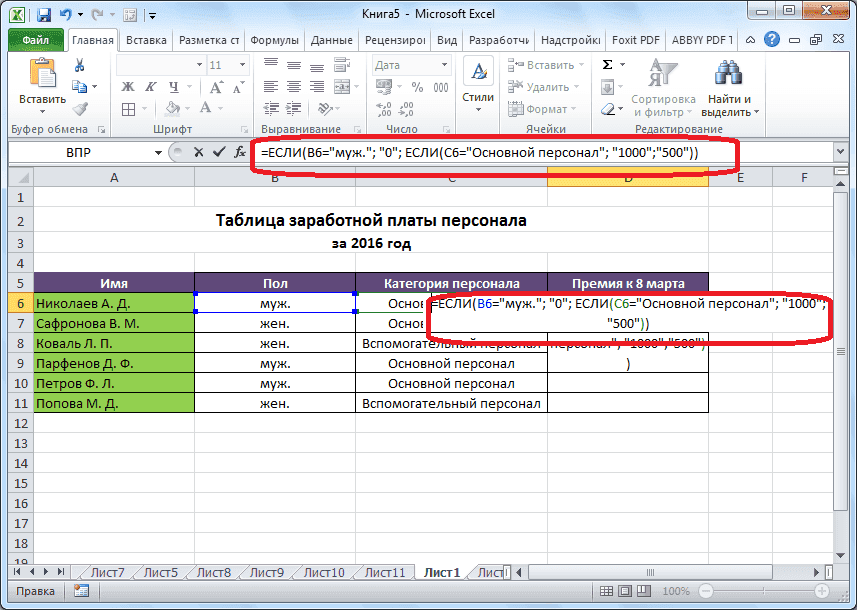This screenshot has height=610, width=857.
Task: Open the Name Box dropdown showing ВПР
Action: 158,153
